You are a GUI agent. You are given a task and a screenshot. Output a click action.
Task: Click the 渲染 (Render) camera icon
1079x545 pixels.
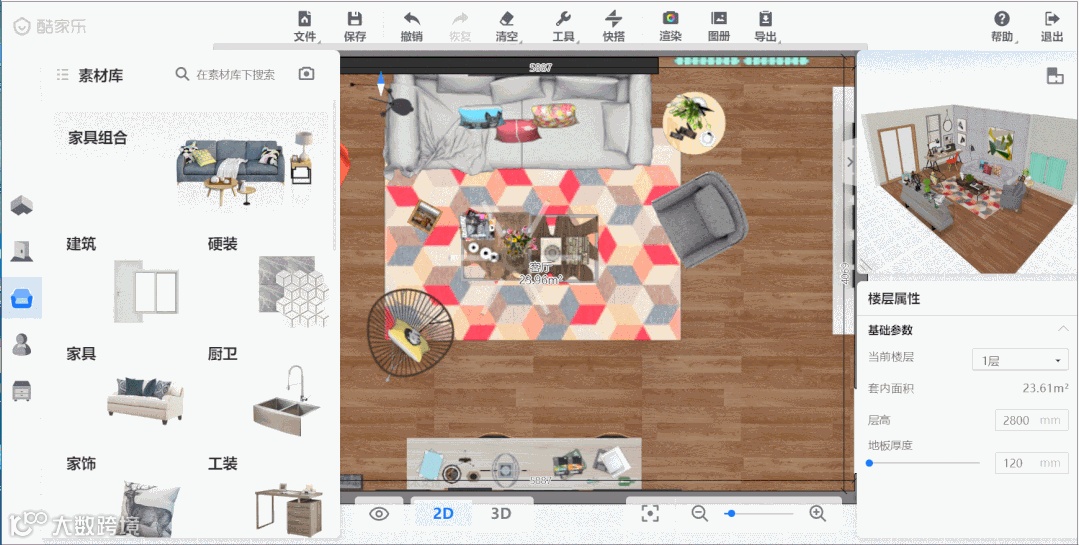[x=670, y=19]
